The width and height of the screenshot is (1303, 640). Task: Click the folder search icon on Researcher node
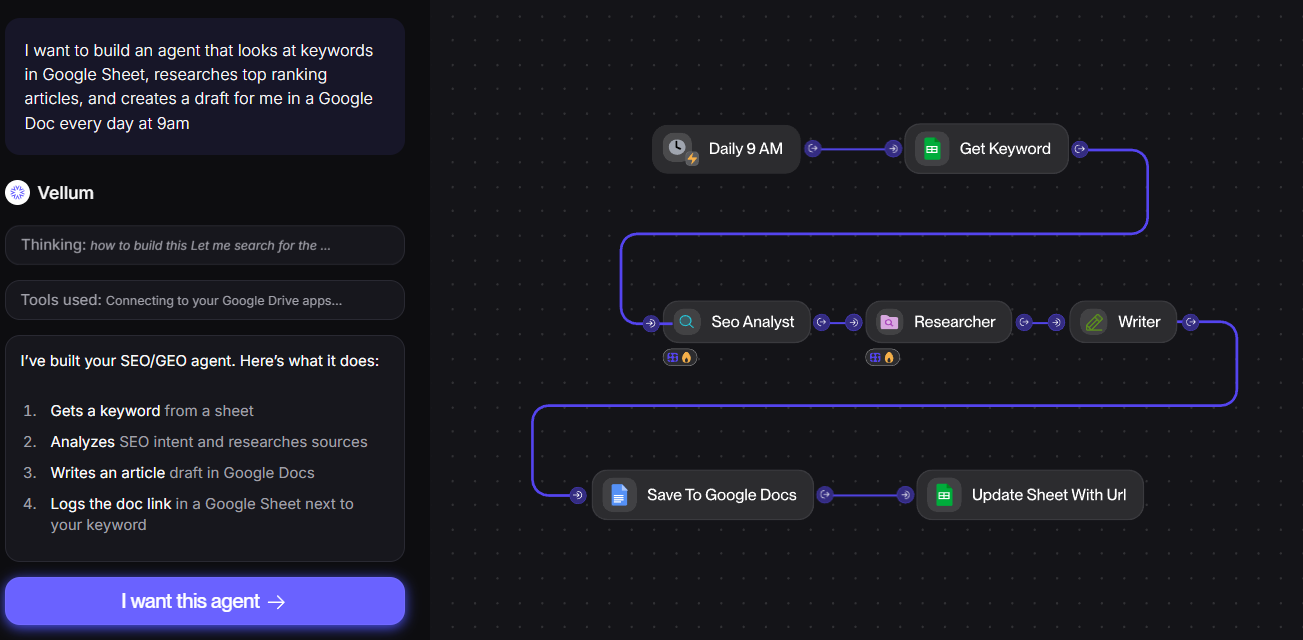point(888,322)
